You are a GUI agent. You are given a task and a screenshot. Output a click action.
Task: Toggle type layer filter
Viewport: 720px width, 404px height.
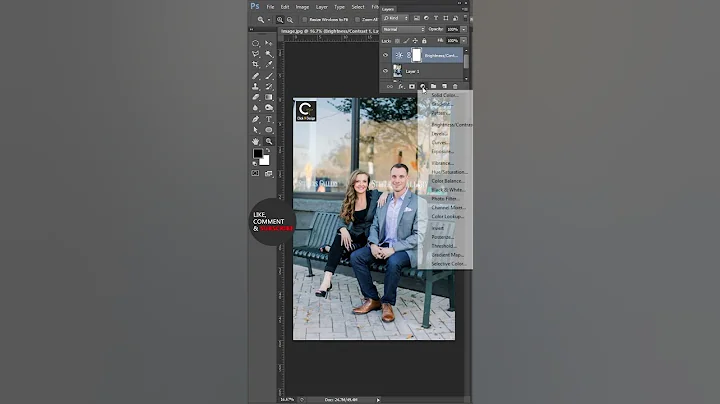(x=436, y=18)
